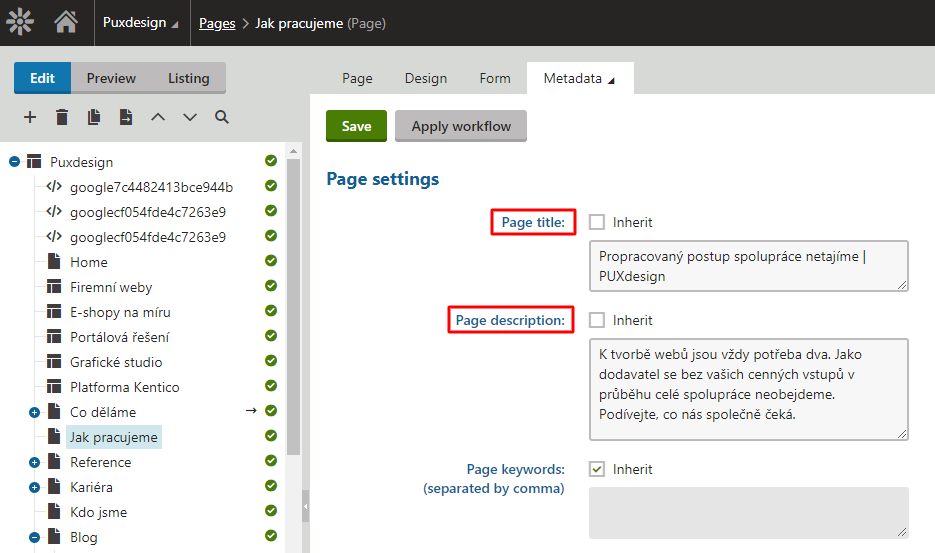Viewport: 935px width, 553px height.
Task: Go to the Home dashboard icon
Action: pyautogui.click(x=66, y=22)
